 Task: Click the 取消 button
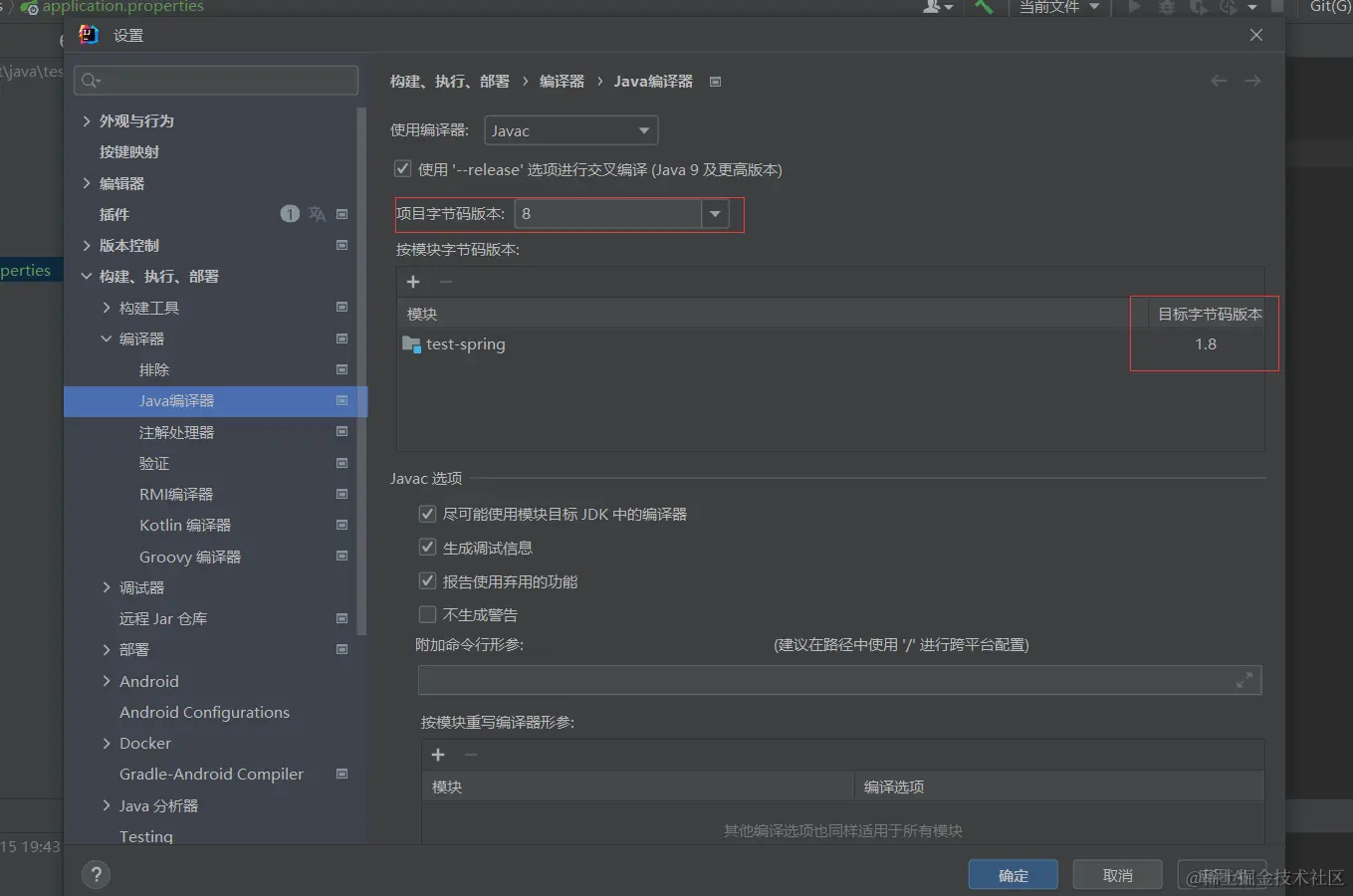tap(1118, 875)
